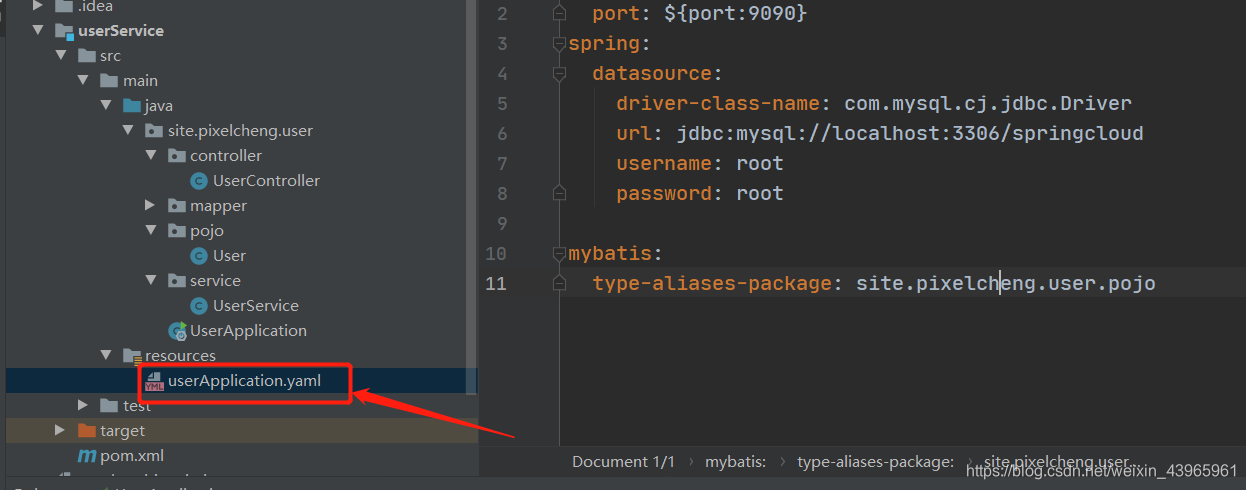Click the Maven pom.xml file icon

[x=87, y=455]
